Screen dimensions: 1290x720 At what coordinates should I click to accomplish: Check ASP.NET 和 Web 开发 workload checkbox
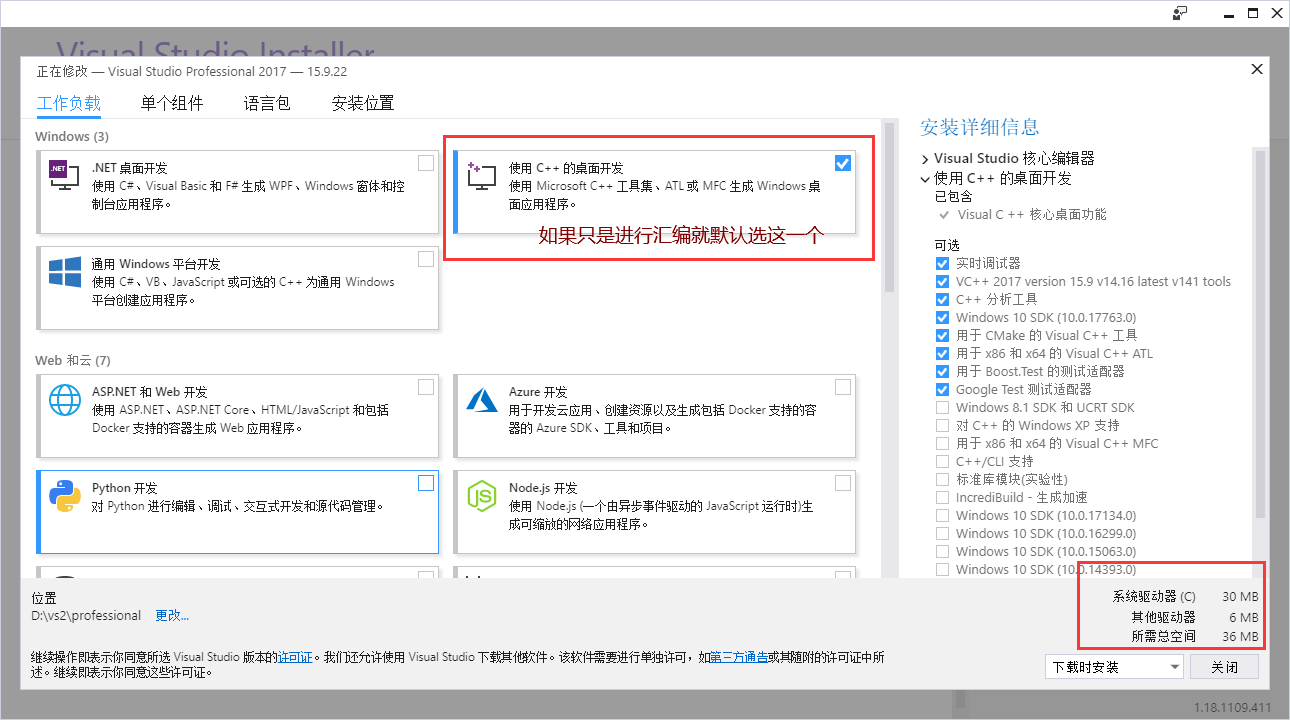(426, 387)
